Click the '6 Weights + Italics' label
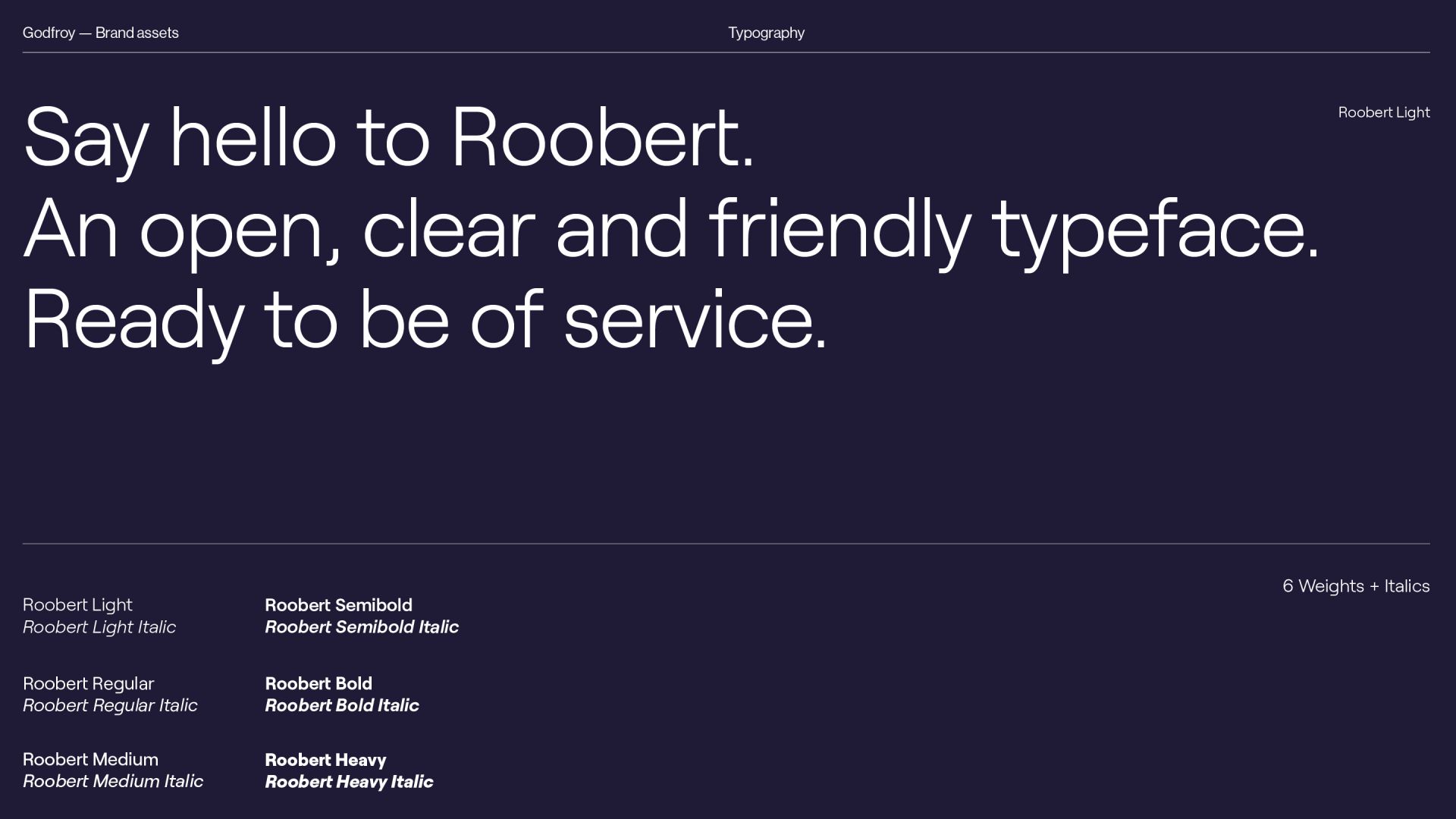1456x819 pixels. click(x=1355, y=586)
